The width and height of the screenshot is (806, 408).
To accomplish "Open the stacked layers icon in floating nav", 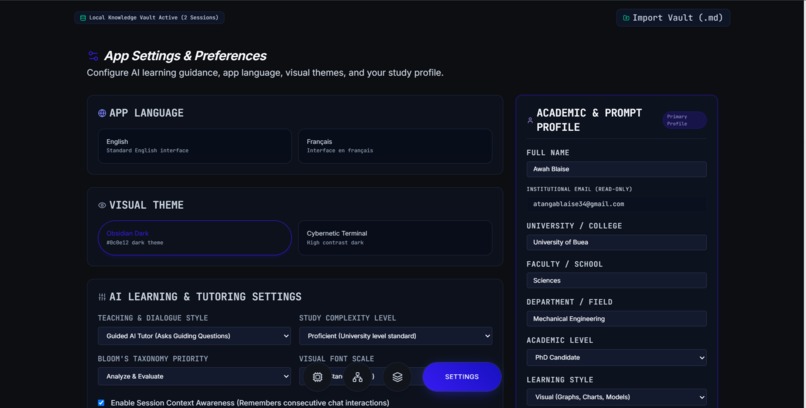I will [397, 377].
